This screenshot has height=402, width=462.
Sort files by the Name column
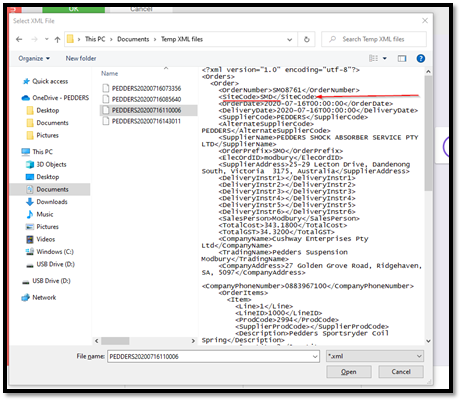(x=109, y=73)
